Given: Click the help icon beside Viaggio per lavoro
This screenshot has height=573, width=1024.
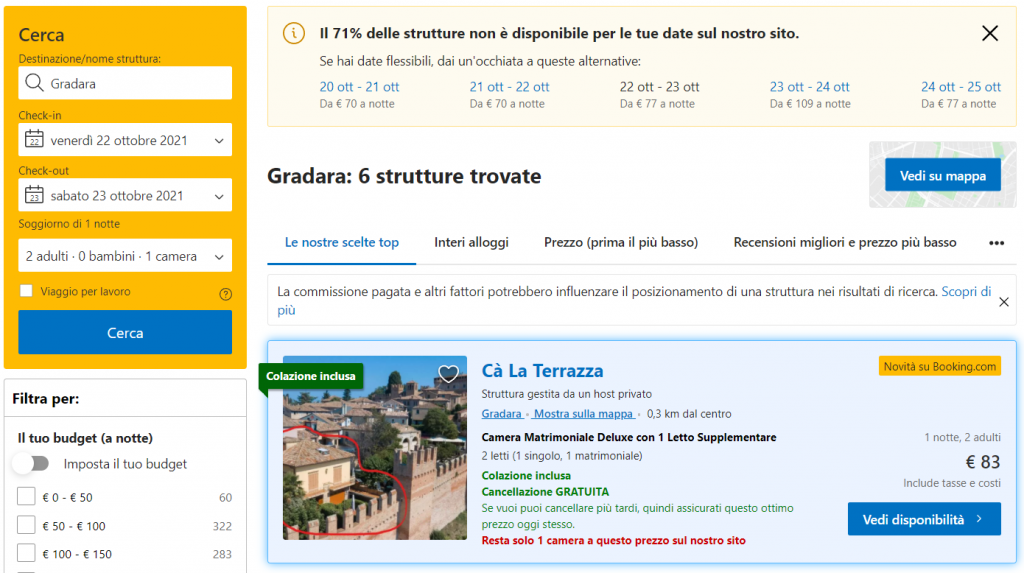Looking at the screenshot, I should pos(225,294).
